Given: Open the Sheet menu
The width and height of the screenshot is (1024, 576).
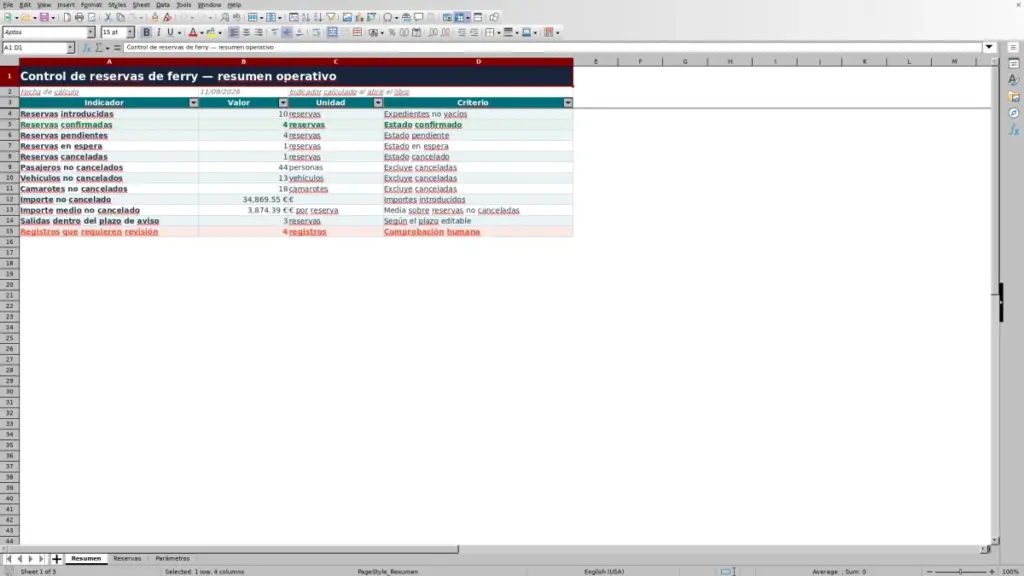Looking at the screenshot, I should pyautogui.click(x=141, y=5).
